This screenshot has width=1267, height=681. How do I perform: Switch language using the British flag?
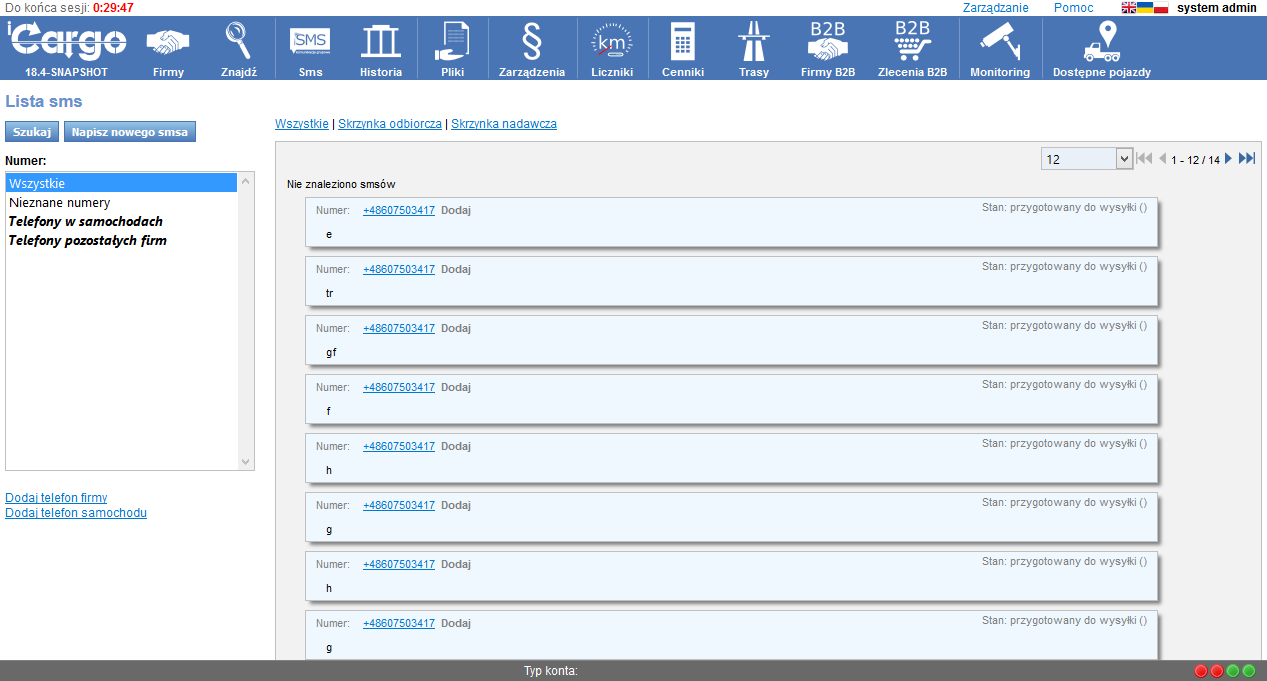(x=1128, y=8)
